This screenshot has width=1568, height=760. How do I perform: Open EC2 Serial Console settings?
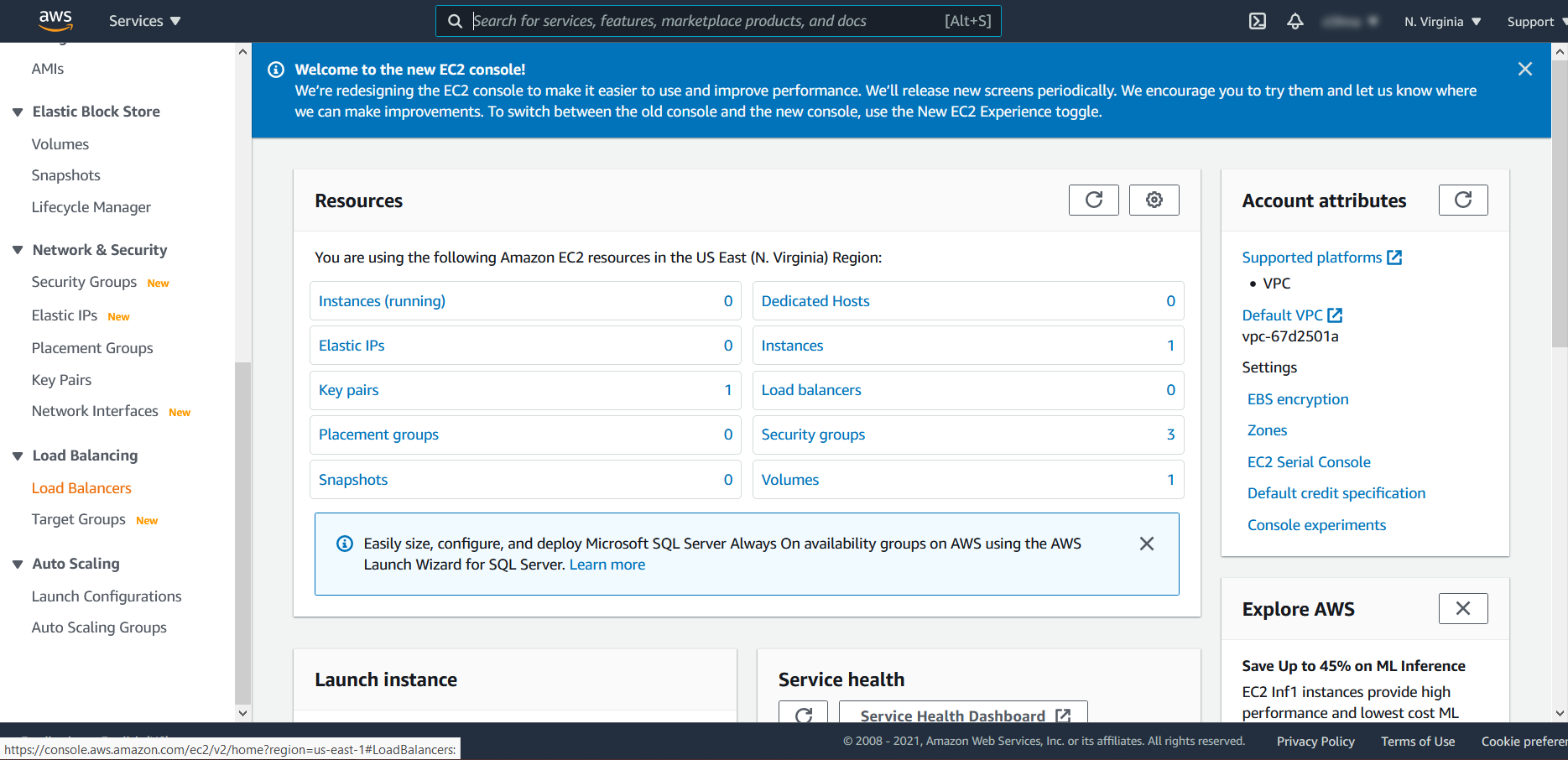[x=1309, y=462]
